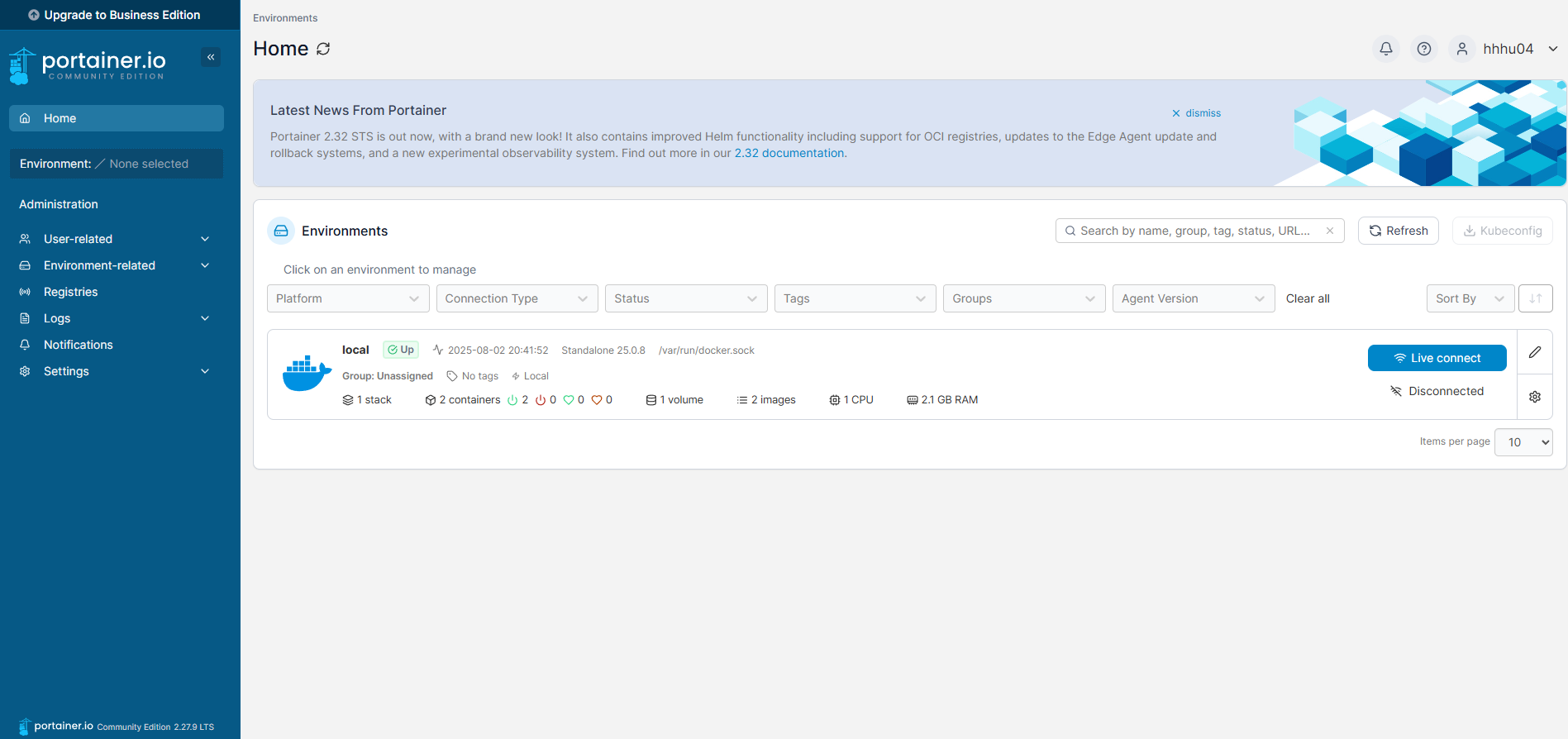
Task: Open the Groups filter dropdown
Action: 1024,298
